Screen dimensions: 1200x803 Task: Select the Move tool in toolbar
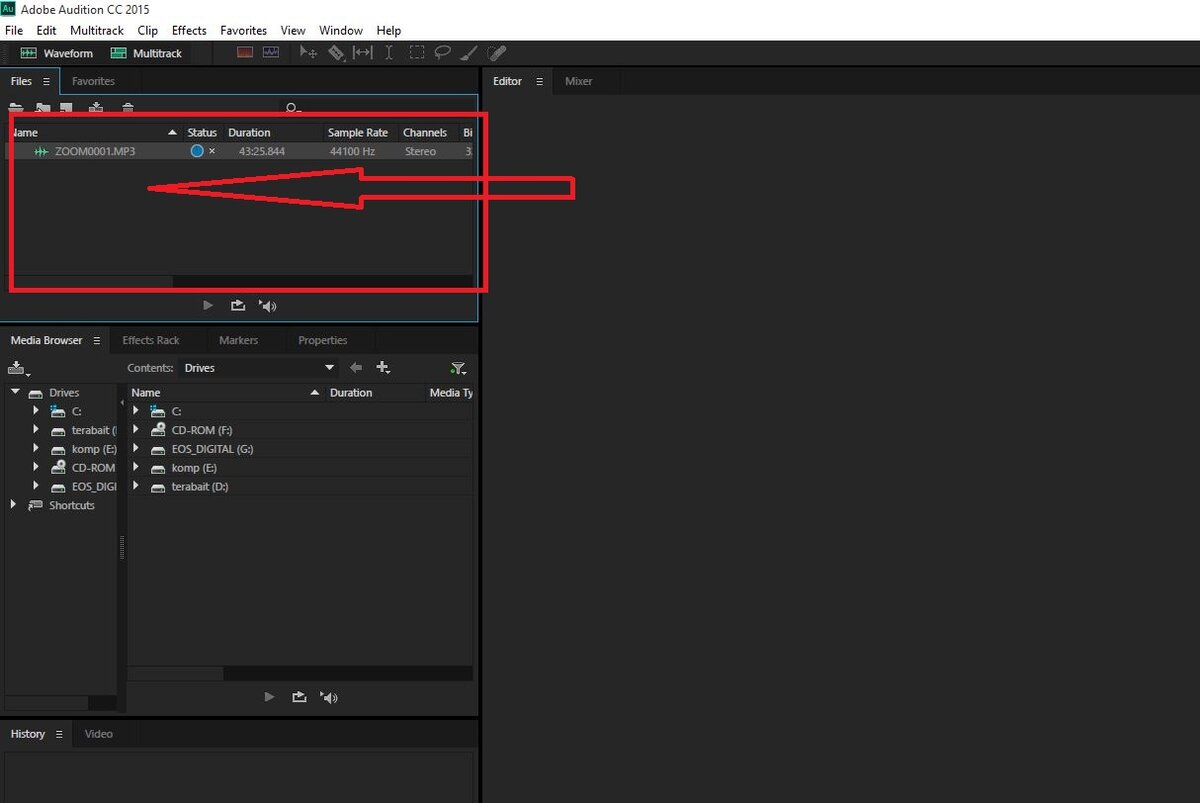309,53
